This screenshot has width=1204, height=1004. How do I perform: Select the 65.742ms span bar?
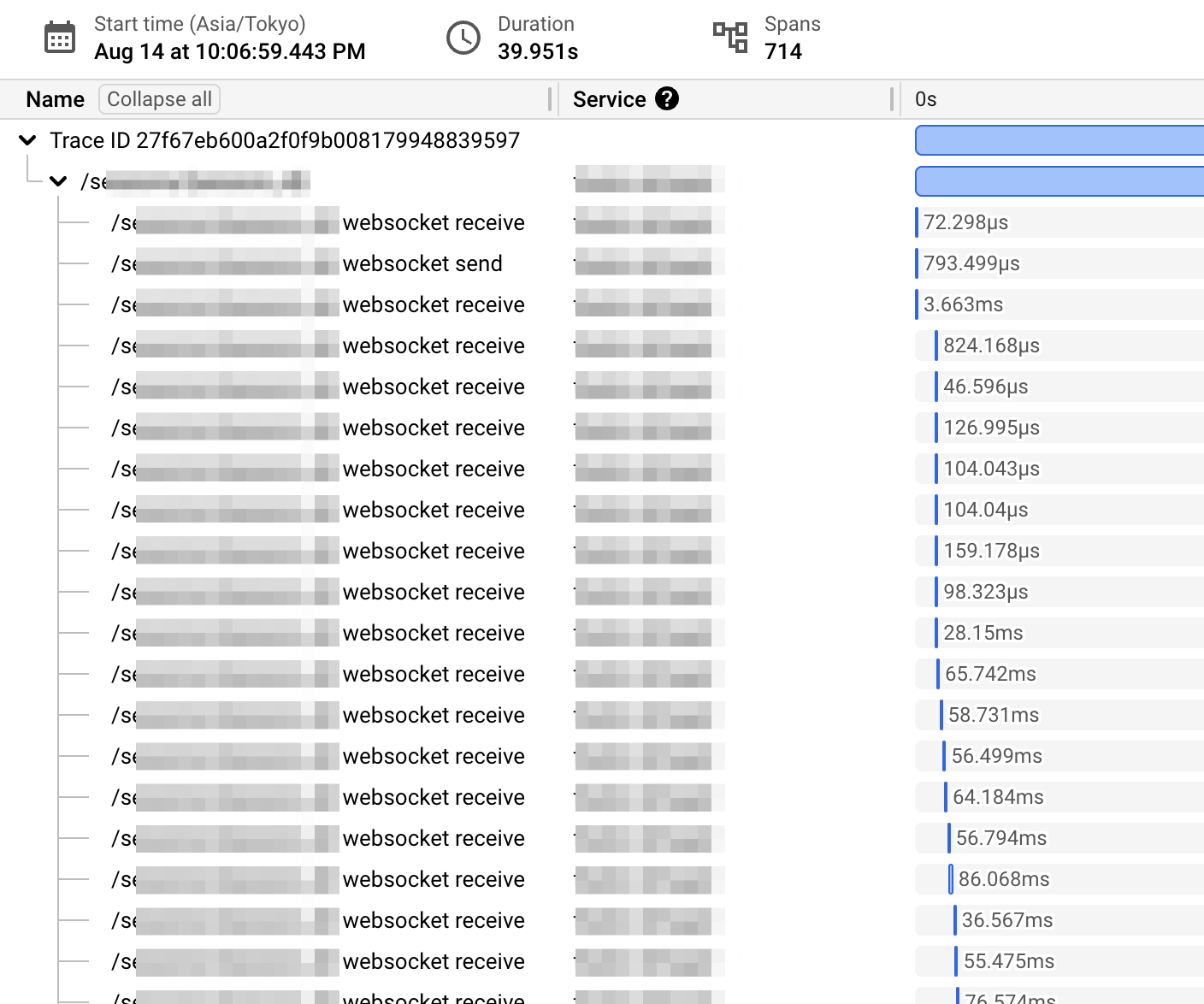(x=938, y=673)
